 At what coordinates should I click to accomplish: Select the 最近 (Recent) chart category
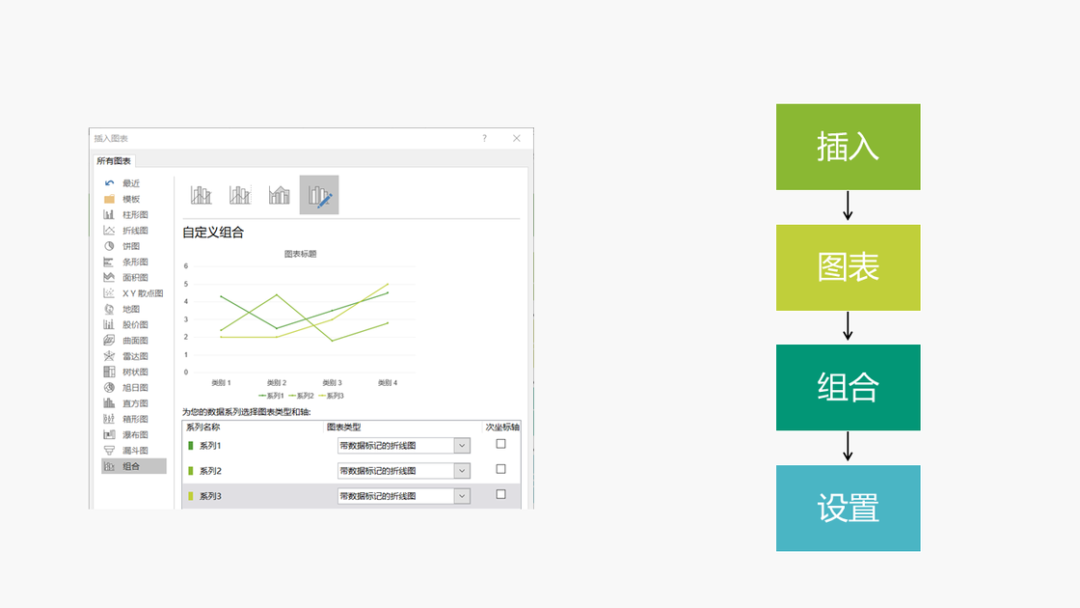131,183
